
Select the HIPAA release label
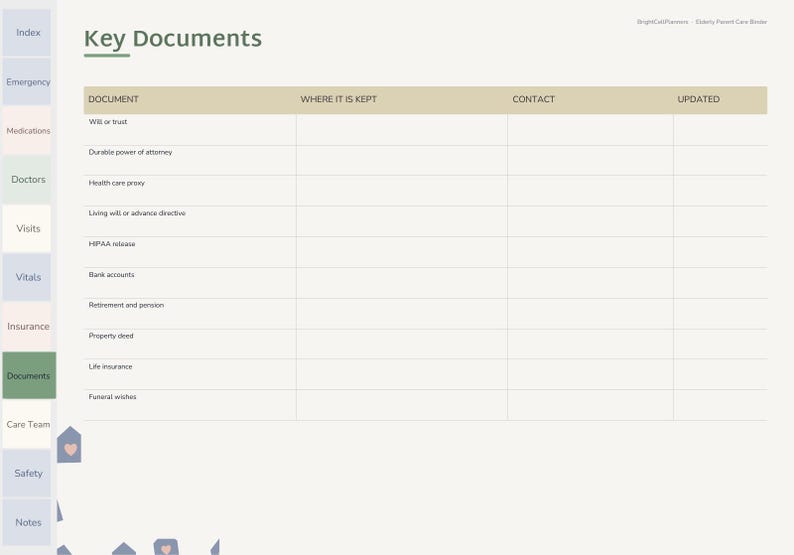tap(112, 244)
